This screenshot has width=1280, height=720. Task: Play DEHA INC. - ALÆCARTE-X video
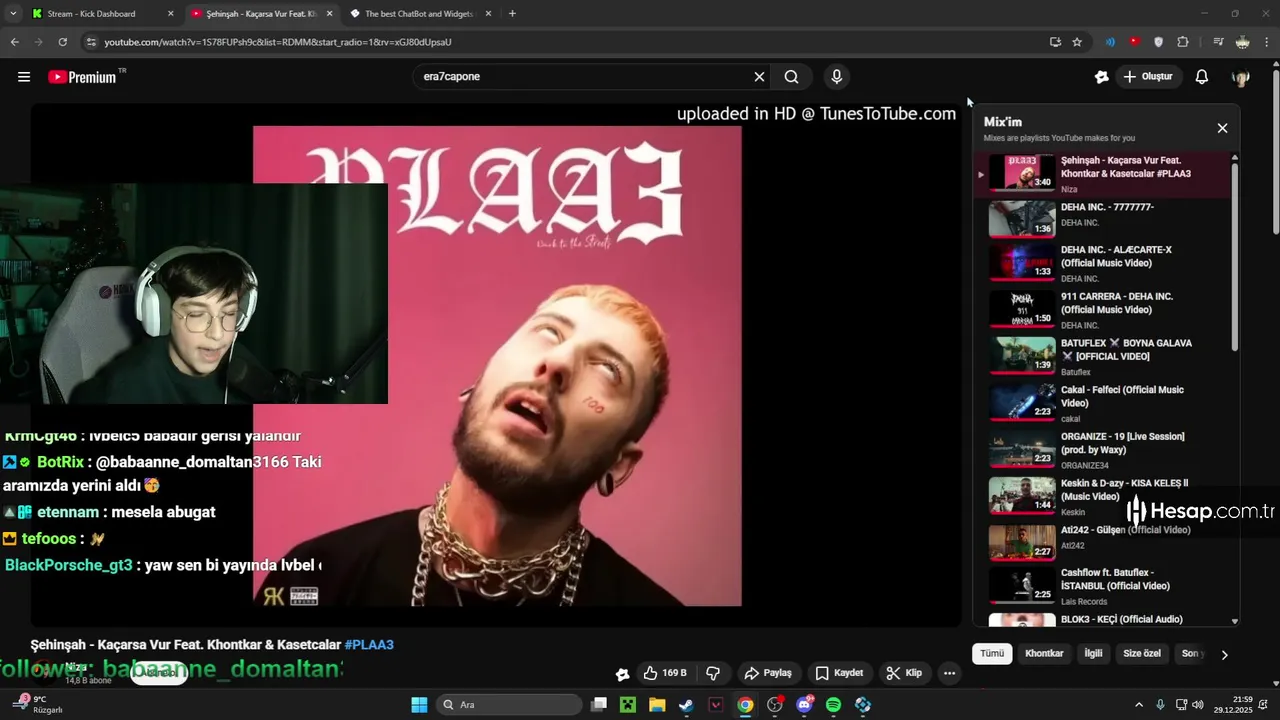(x=1104, y=264)
